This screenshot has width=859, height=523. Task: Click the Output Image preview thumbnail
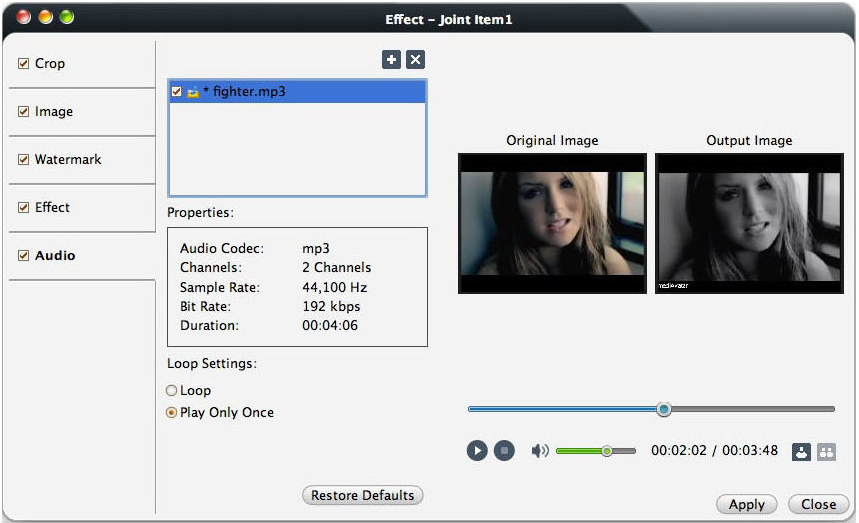tap(749, 223)
